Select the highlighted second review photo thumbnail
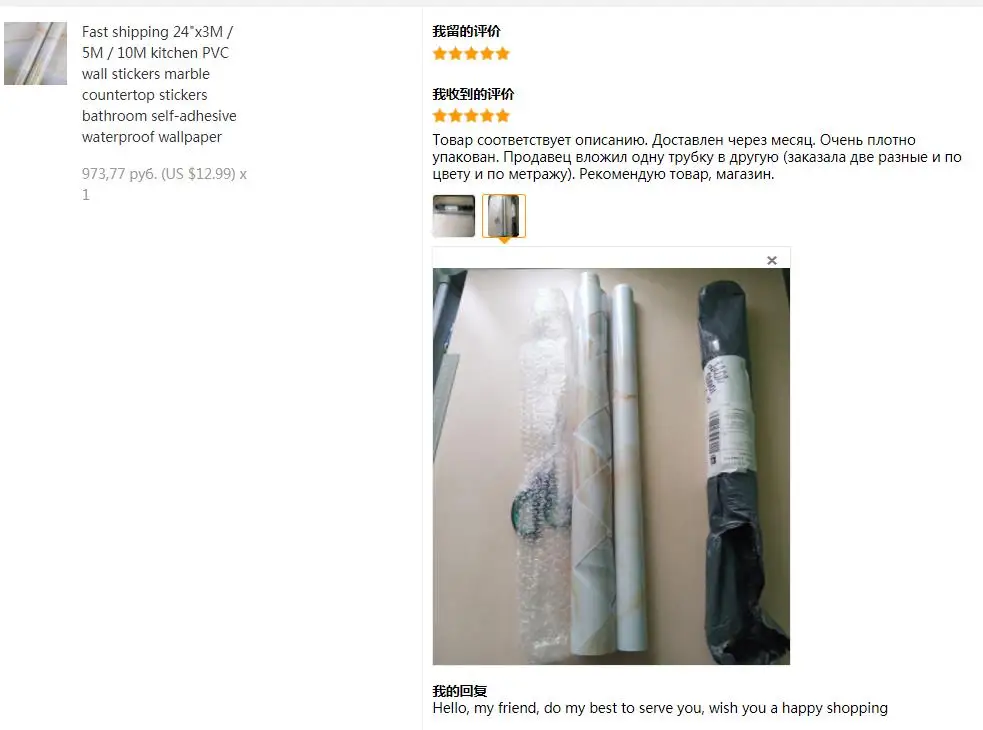This screenshot has height=730, width=983. click(x=503, y=216)
